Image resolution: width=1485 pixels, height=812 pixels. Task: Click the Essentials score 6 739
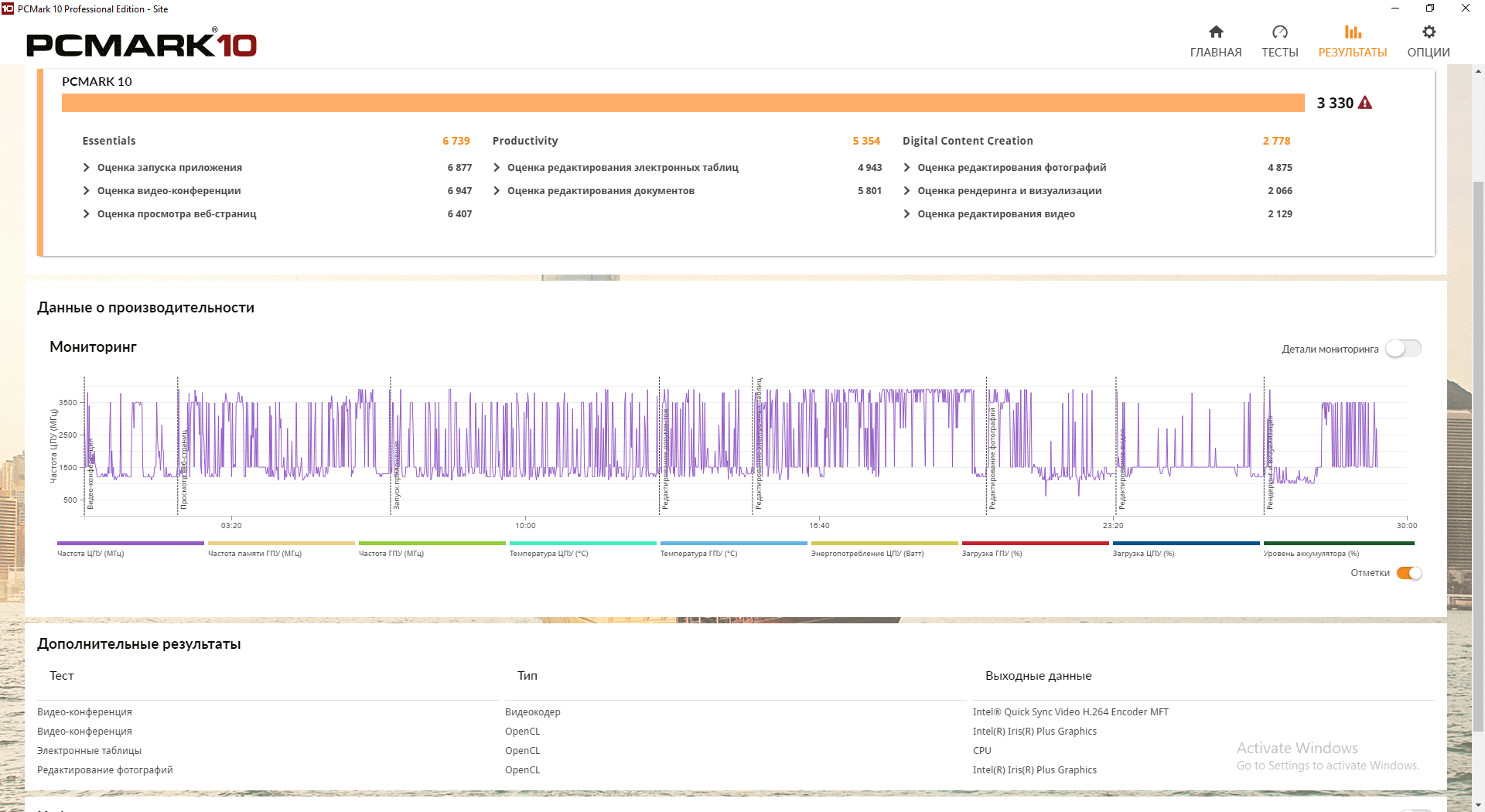coord(456,141)
